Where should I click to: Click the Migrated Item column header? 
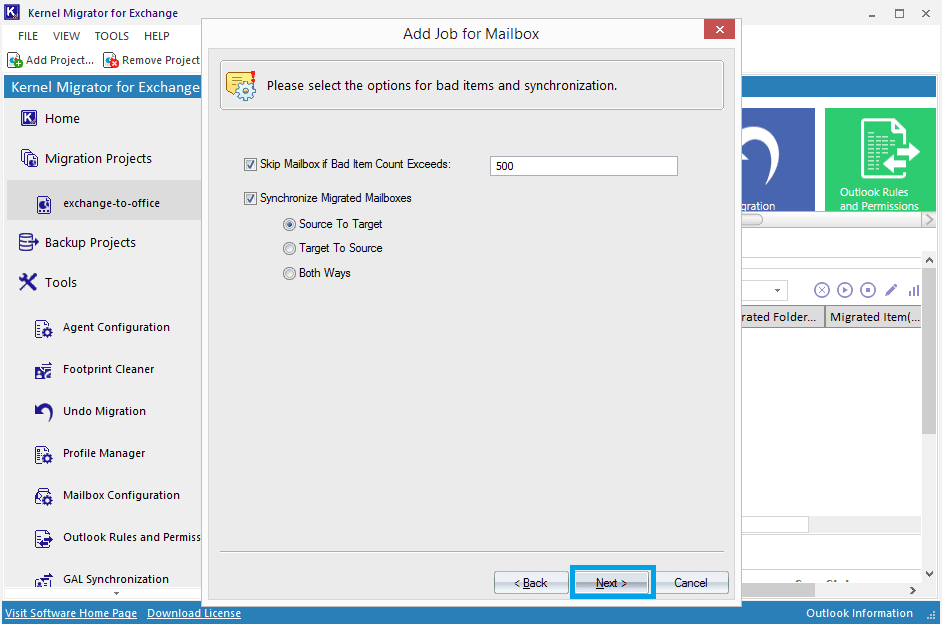pos(874,317)
